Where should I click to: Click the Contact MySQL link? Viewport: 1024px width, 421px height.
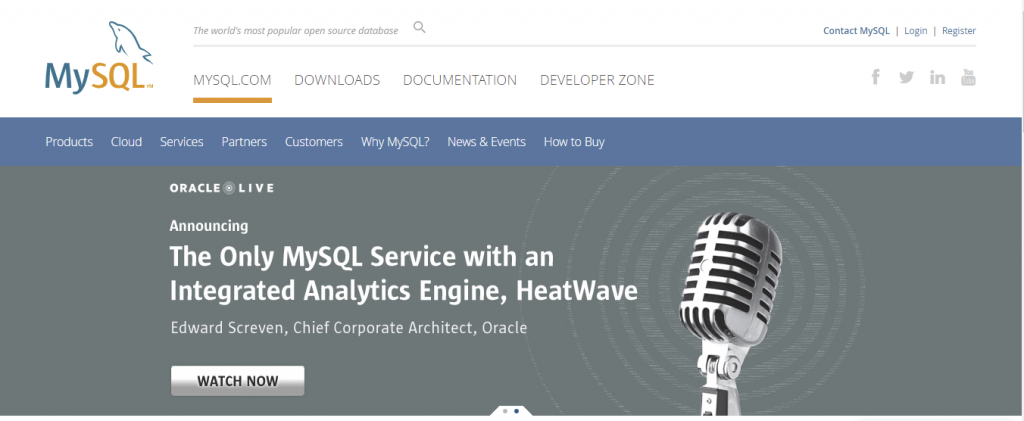coord(856,31)
